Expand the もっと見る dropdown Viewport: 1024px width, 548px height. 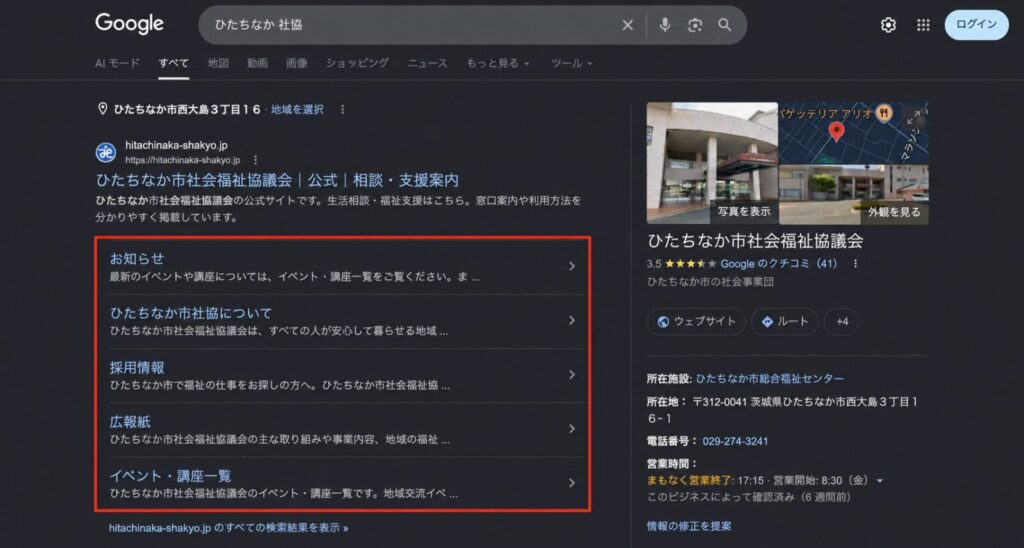click(x=498, y=63)
